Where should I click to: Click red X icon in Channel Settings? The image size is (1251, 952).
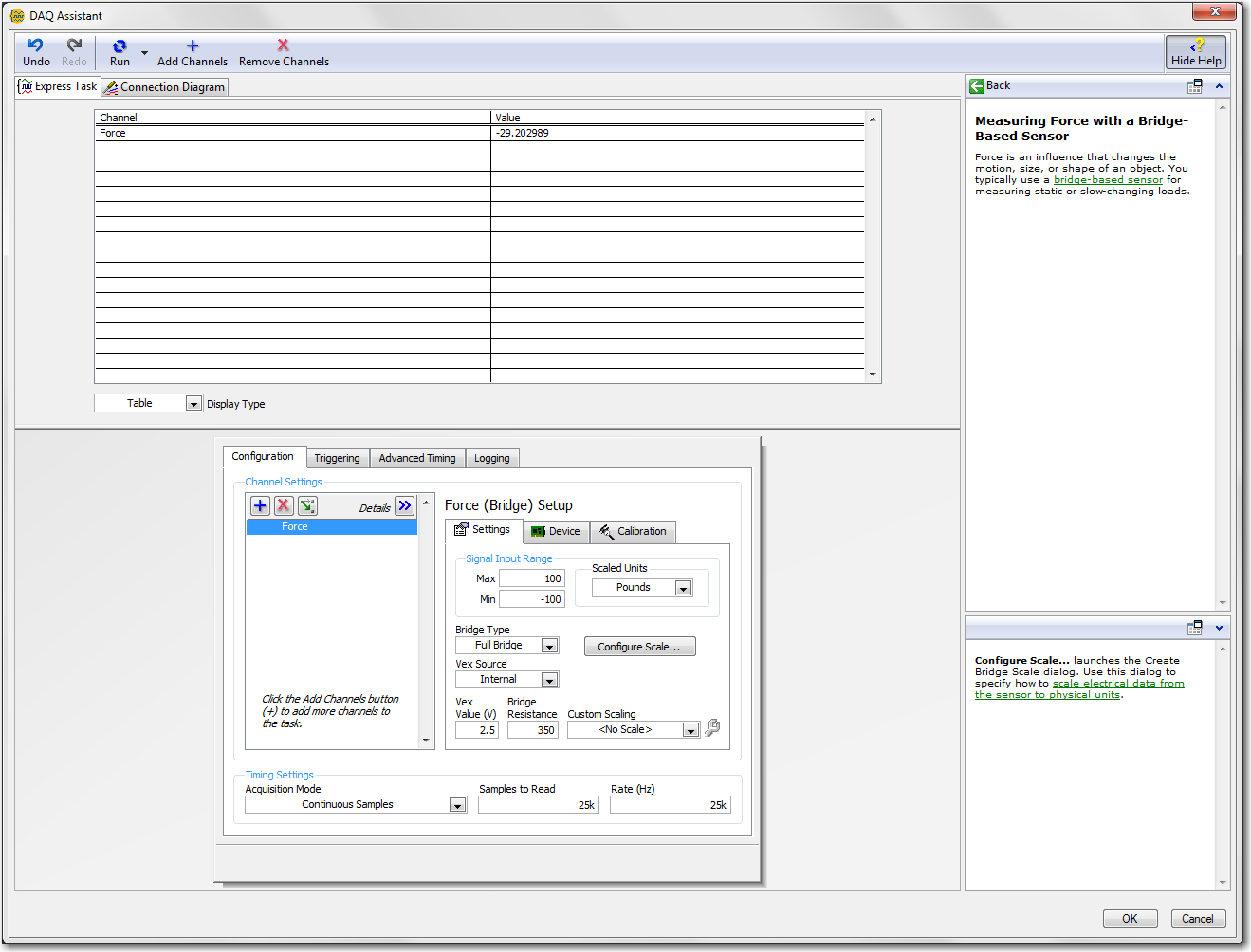tap(284, 505)
